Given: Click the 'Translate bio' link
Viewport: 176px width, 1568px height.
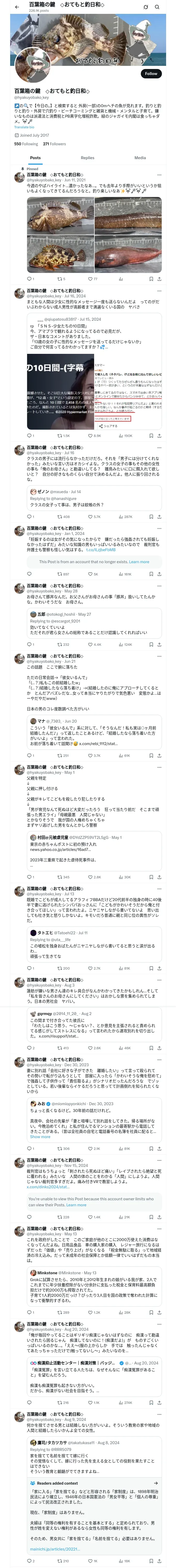Looking at the screenshot, I should tap(24, 127).
